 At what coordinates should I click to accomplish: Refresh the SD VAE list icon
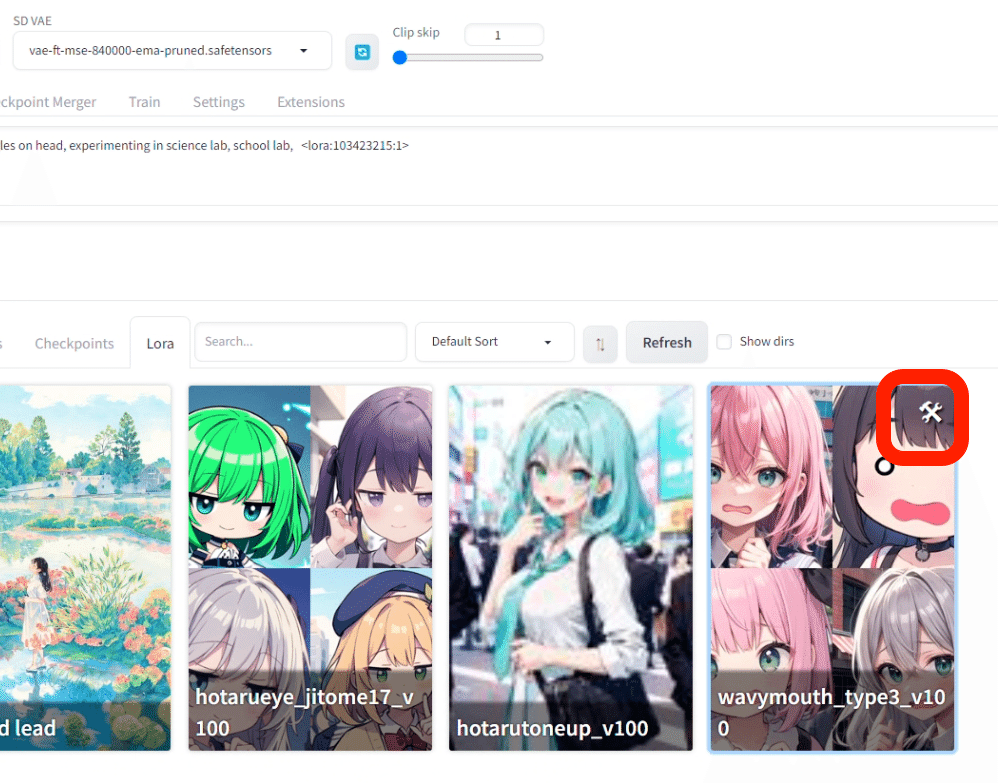coord(362,52)
